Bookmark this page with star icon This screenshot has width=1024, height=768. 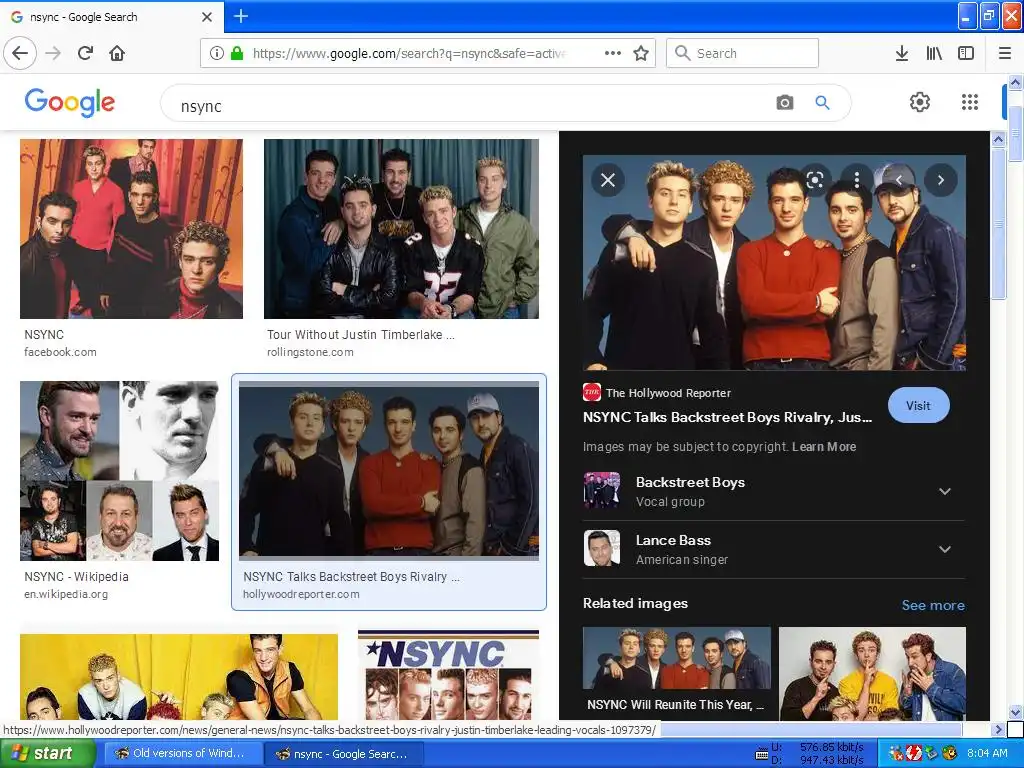click(x=641, y=53)
